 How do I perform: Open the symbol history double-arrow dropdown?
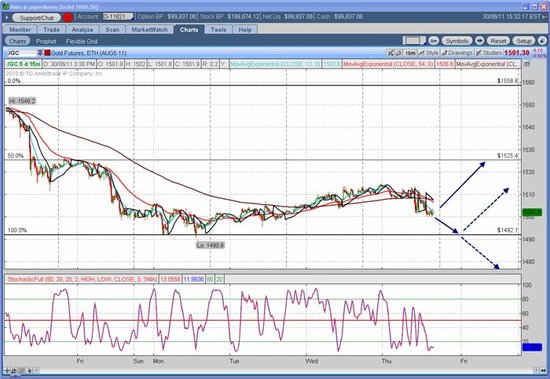click(40, 53)
